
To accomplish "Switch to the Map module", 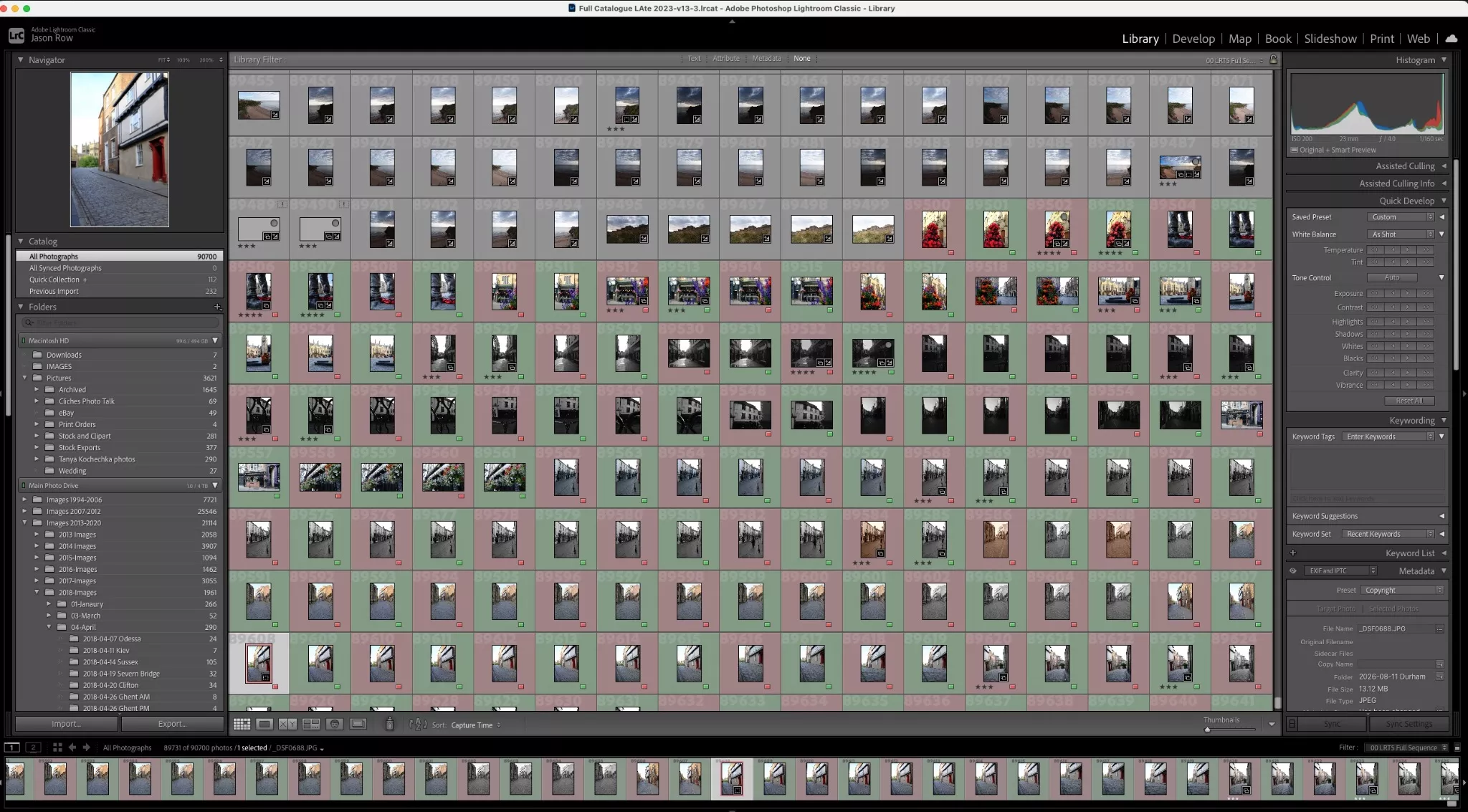I will (x=1240, y=39).
